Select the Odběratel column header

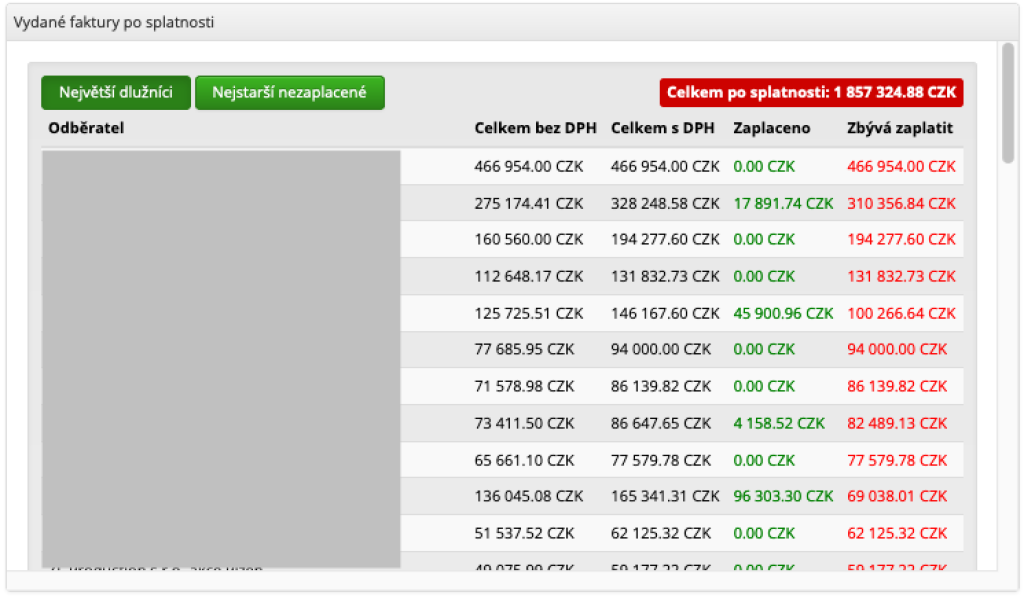(86, 128)
